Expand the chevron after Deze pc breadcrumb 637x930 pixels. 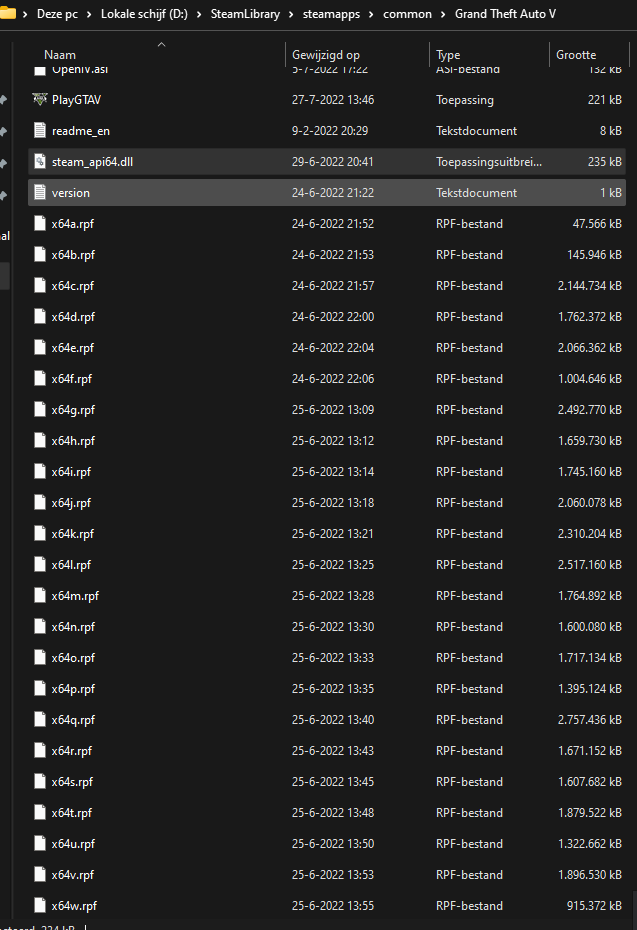pos(89,14)
